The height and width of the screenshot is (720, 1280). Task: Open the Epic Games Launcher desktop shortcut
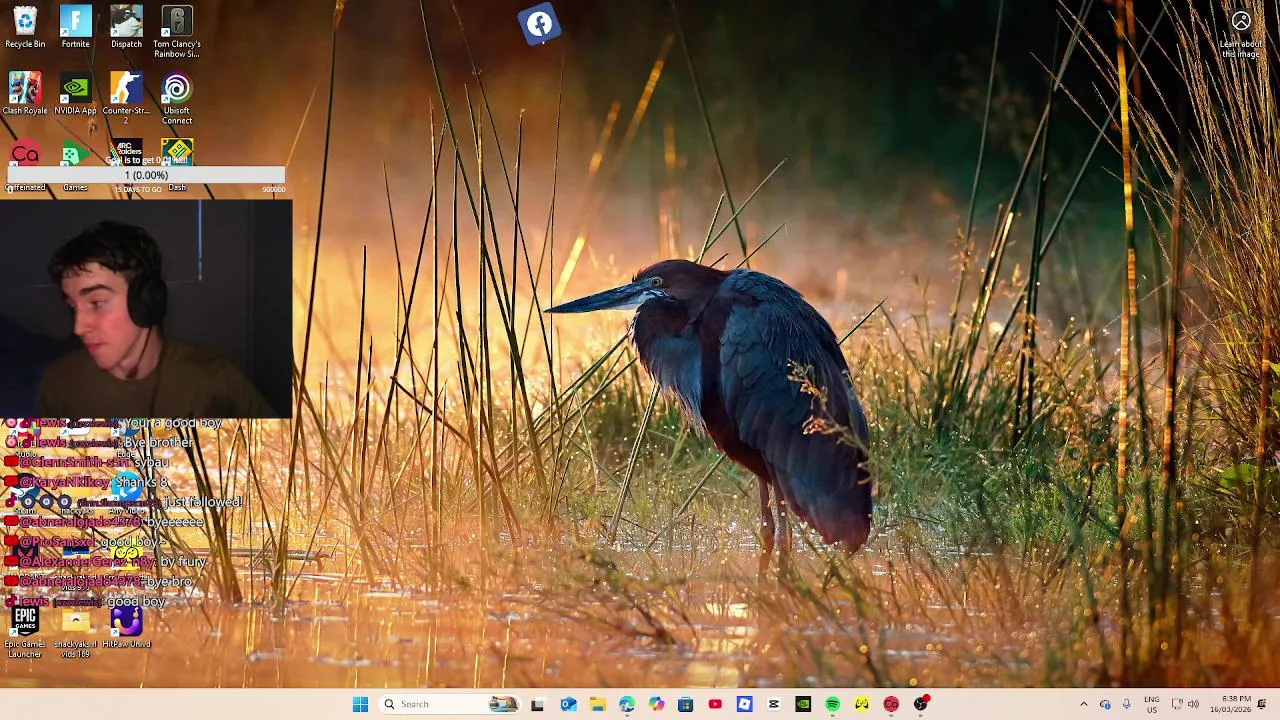[x=25, y=632]
